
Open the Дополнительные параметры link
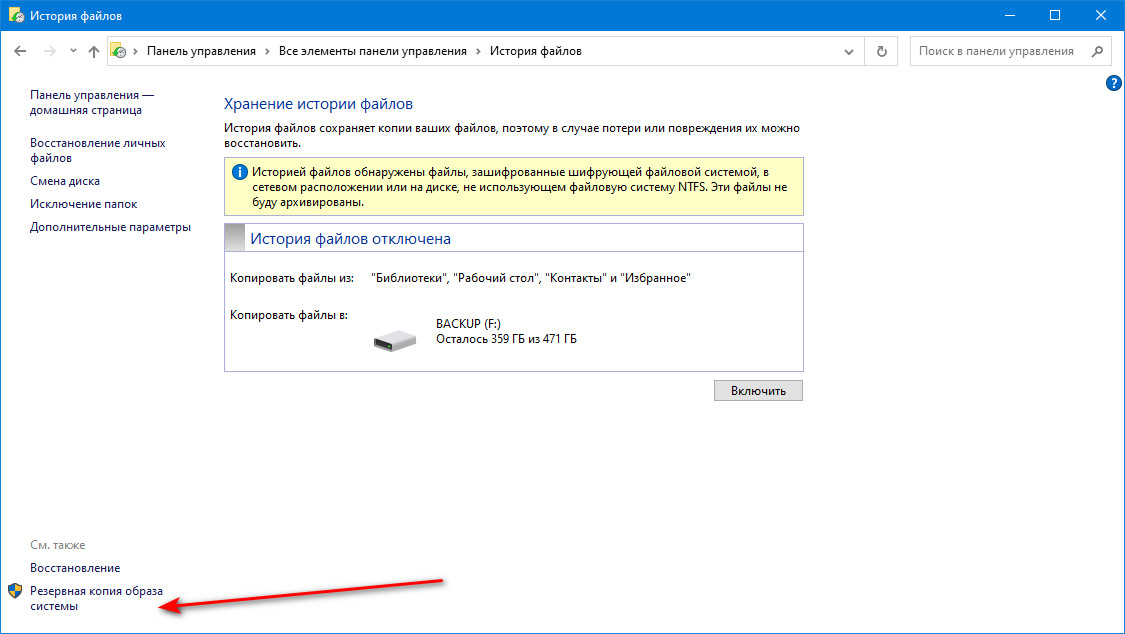pyautogui.click(x=110, y=227)
